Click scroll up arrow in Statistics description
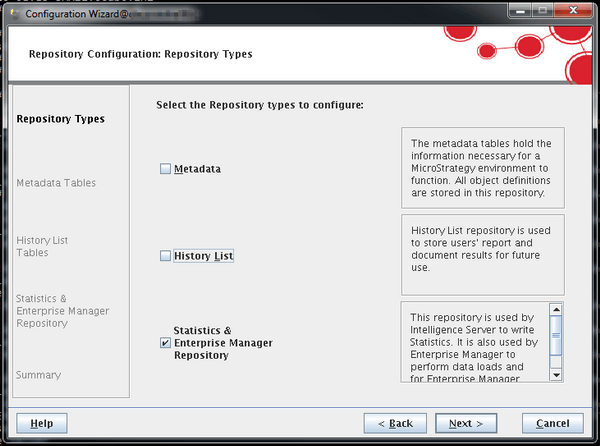Viewport: 600px width, 446px height. click(557, 309)
